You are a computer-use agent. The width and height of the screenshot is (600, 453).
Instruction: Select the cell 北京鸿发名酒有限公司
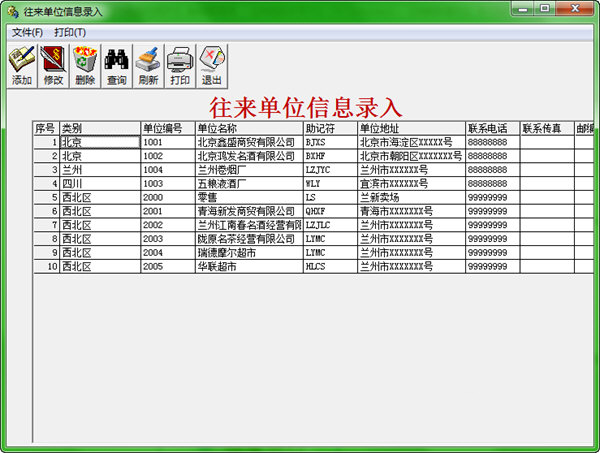pos(249,156)
